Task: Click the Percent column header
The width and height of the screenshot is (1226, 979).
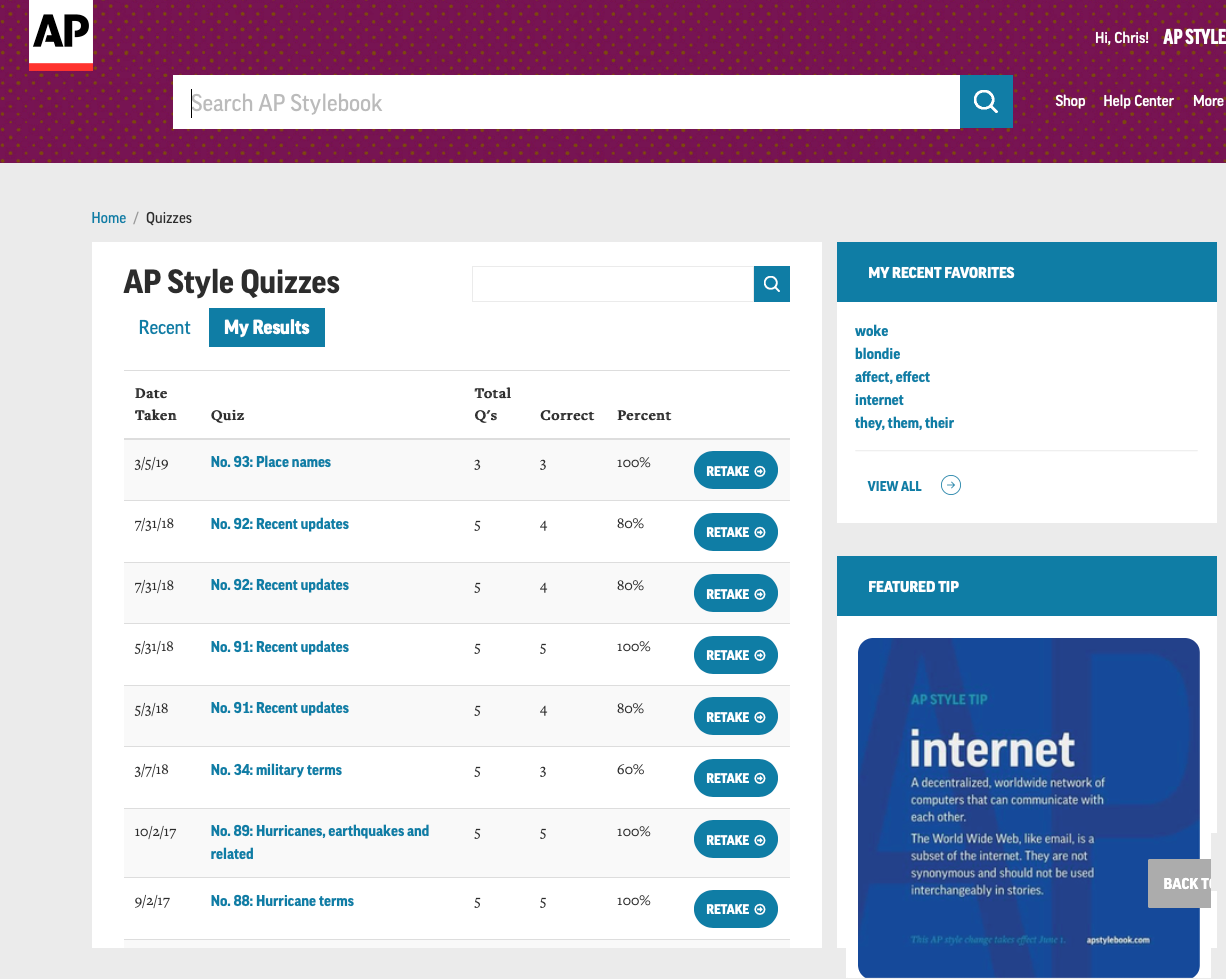Action: pos(644,415)
